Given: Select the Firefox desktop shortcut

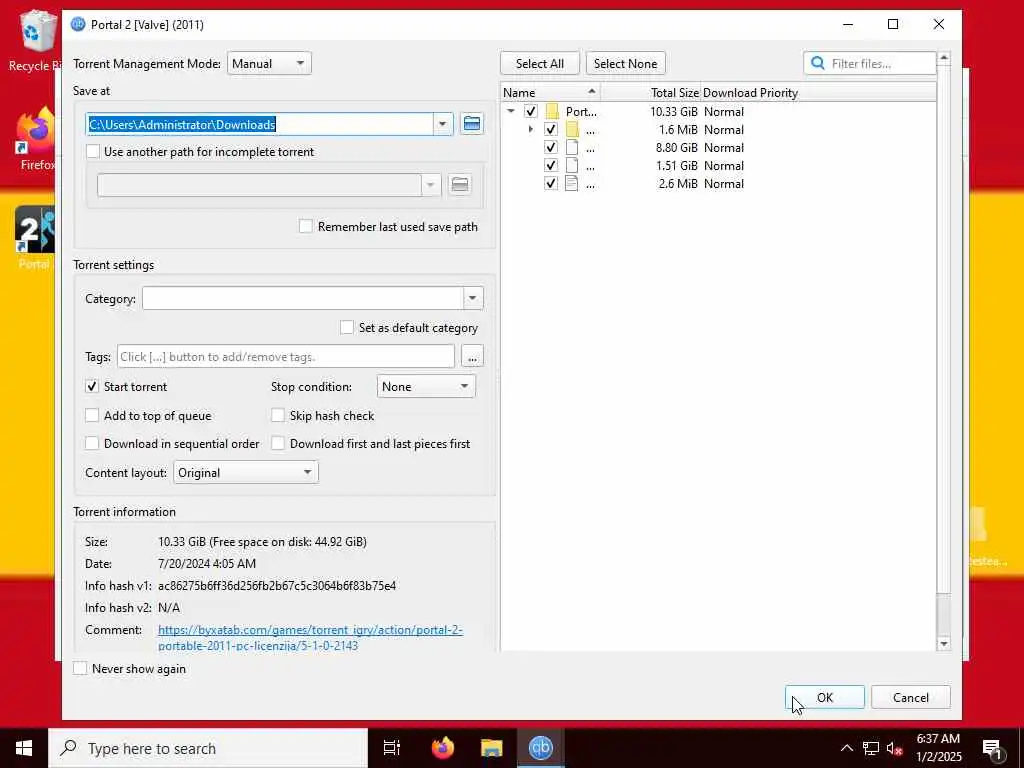Looking at the screenshot, I should (35, 138).
